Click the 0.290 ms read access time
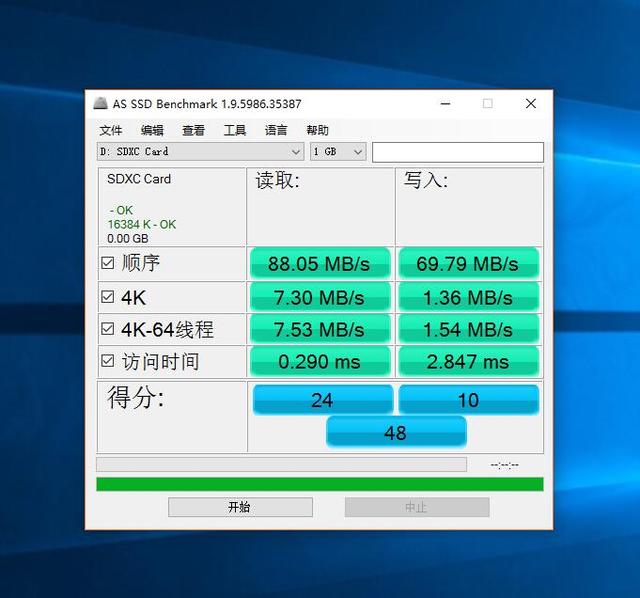 point(320,361)
